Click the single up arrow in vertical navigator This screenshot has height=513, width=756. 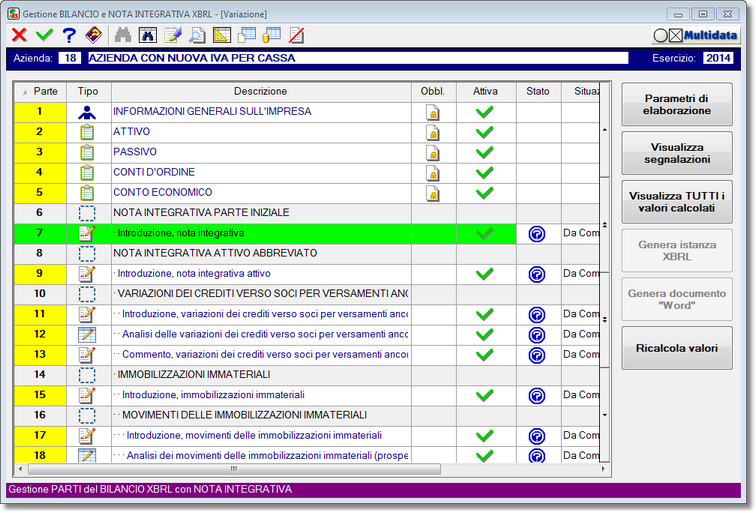605,130
